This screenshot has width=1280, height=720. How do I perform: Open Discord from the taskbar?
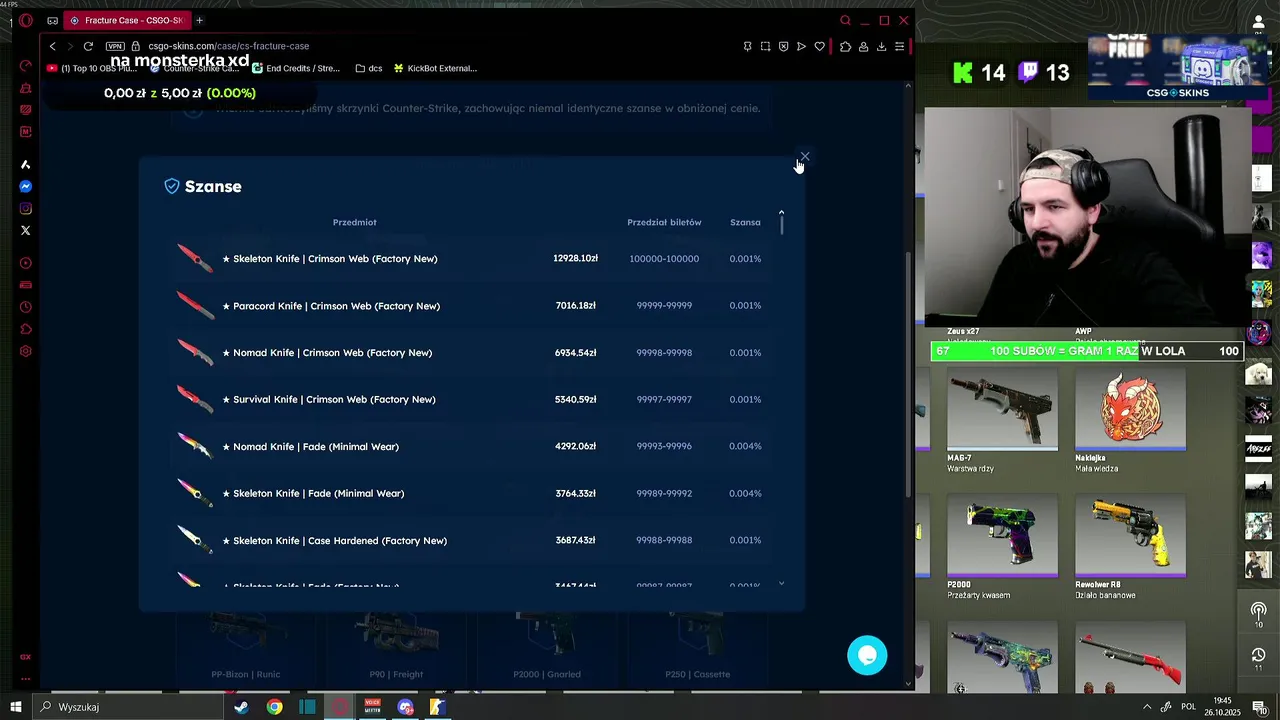405,707
